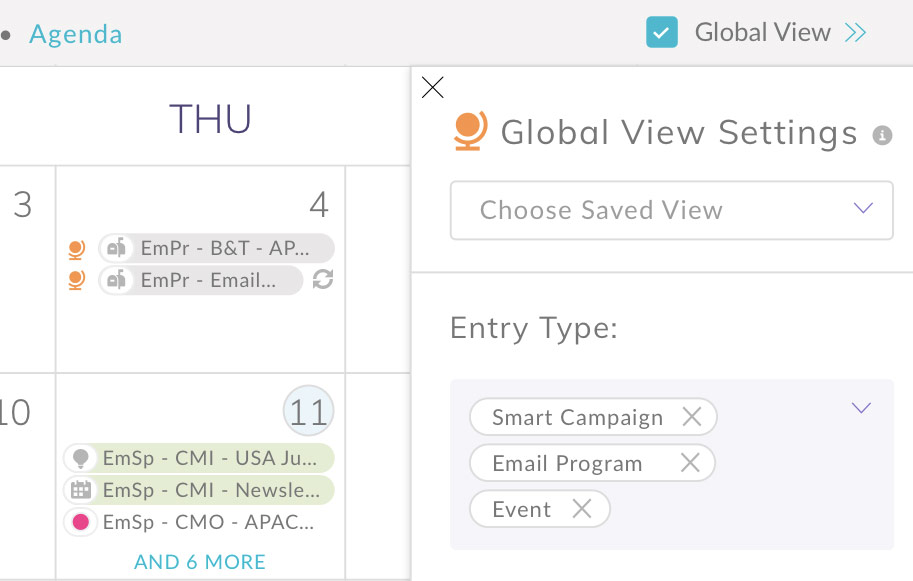
Task: Show more entries via AND 6 MORE
Action: tap(200, 562)
